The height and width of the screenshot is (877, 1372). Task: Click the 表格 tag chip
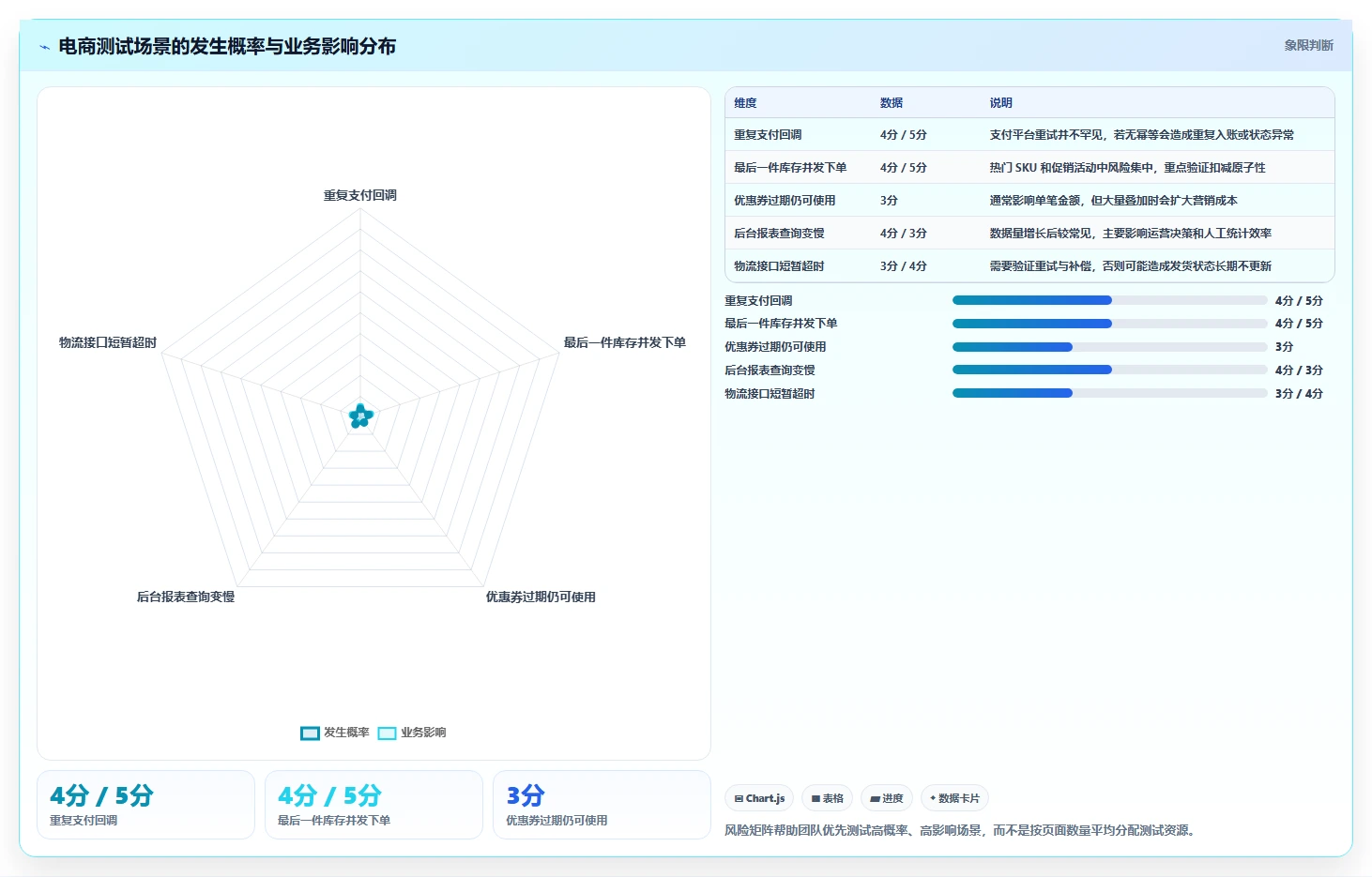[x=828, y=798]
